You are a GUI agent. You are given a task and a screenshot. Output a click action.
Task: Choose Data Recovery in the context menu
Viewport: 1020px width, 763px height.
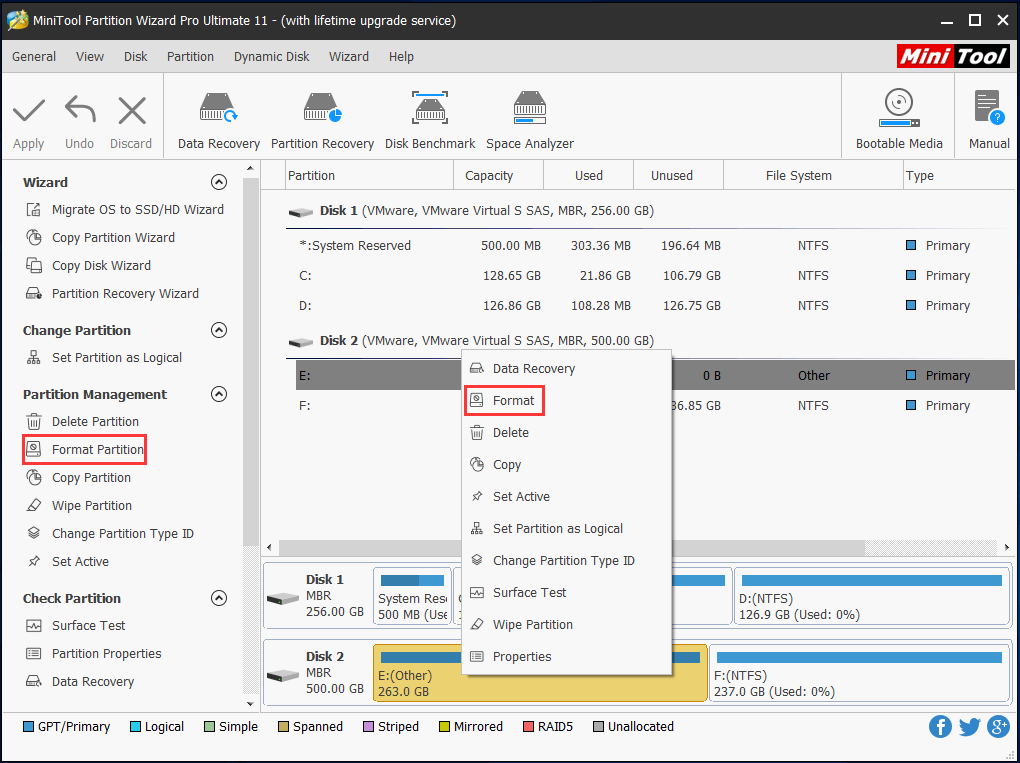566,369
